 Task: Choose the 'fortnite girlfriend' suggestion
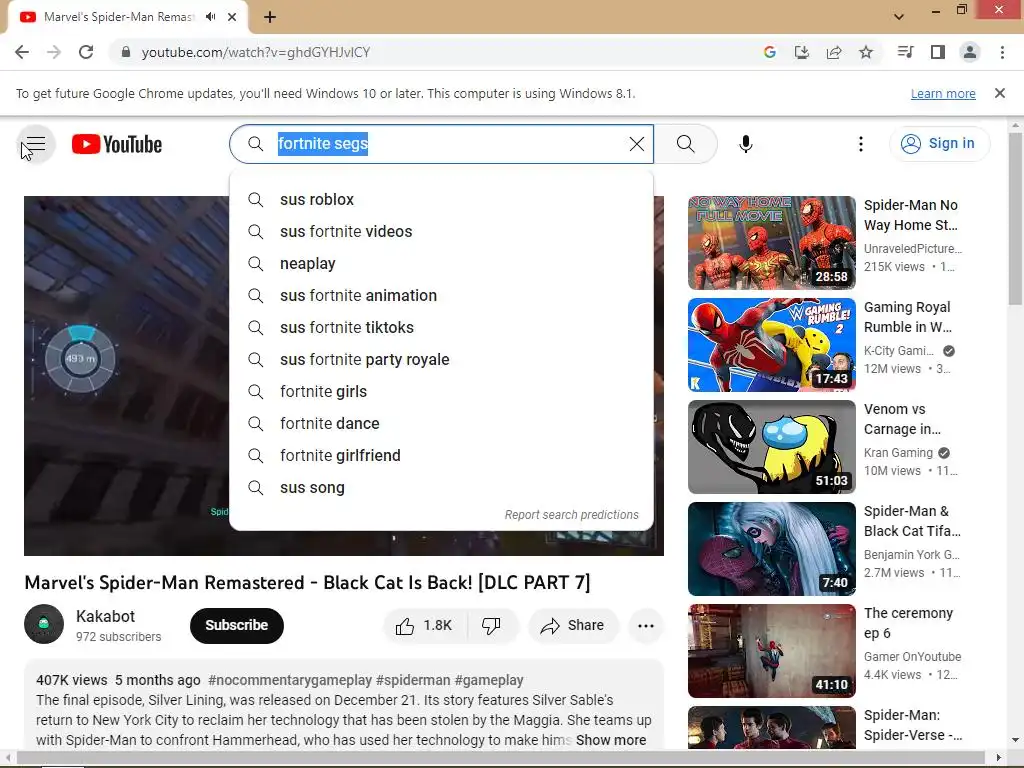point(441,455)
